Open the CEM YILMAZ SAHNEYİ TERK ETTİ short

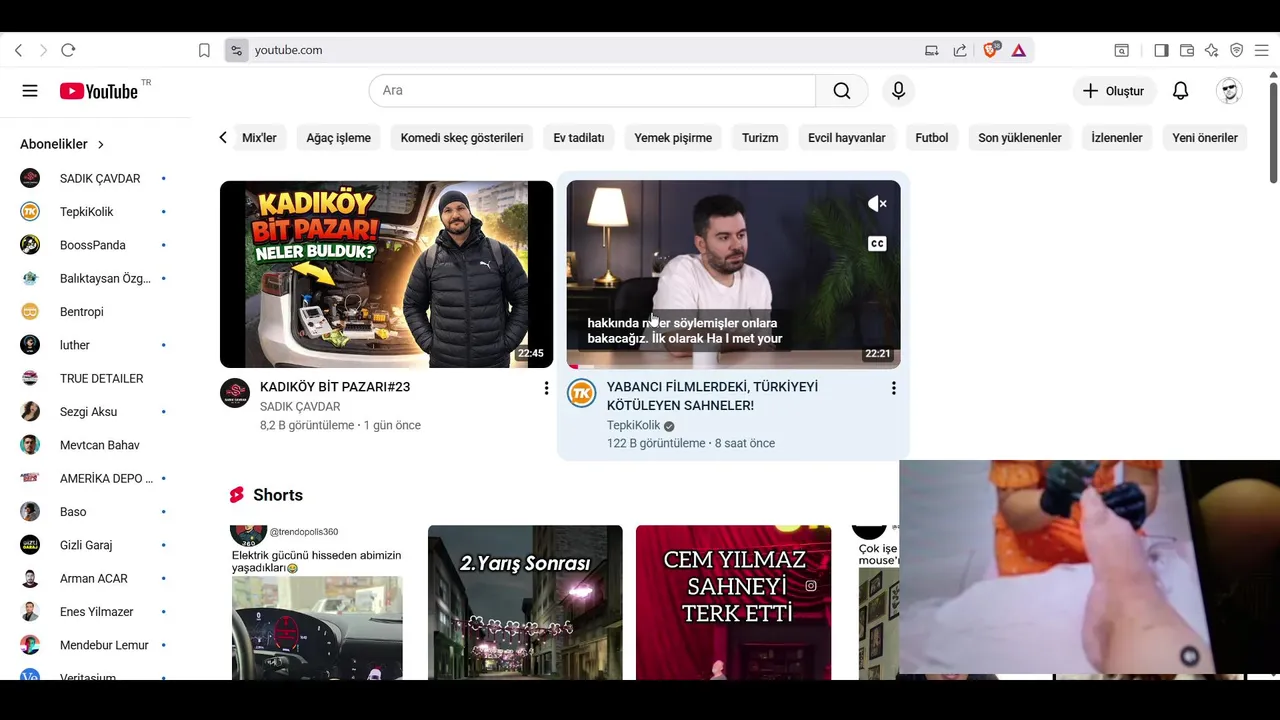(x=733, y=603)
